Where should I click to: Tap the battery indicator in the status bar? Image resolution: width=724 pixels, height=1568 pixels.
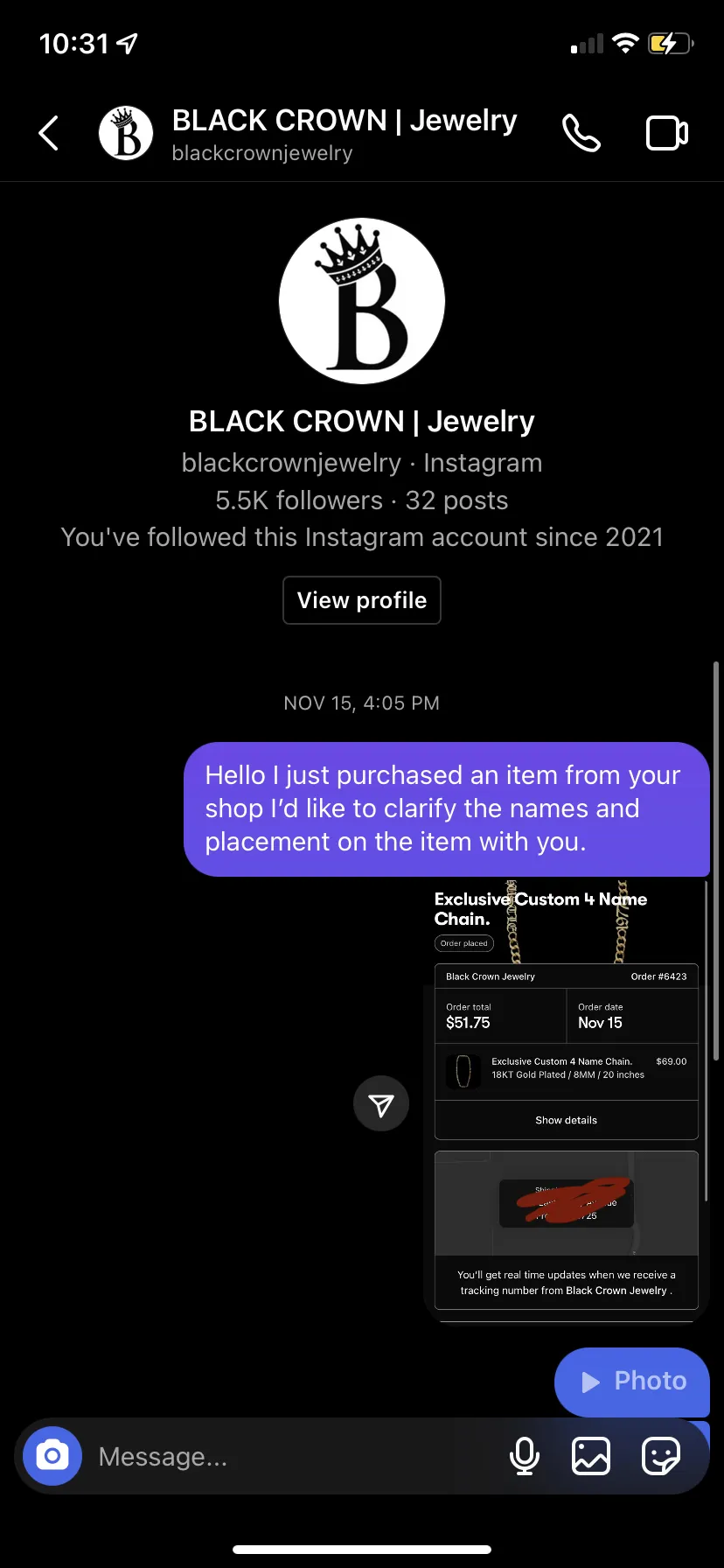[671, 43]
